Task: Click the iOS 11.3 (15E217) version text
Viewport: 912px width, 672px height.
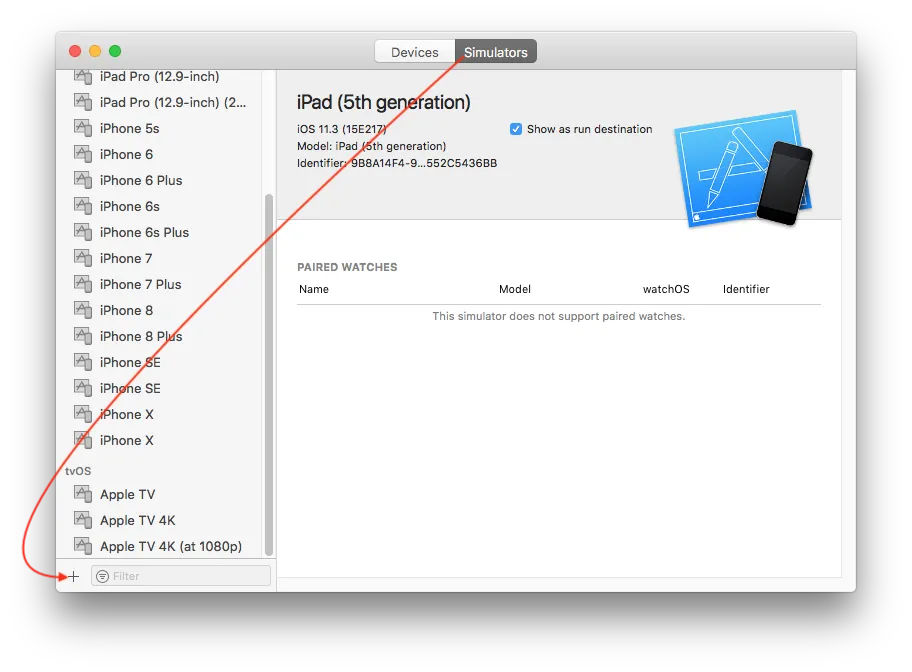Action: click(x=341, y=129)
